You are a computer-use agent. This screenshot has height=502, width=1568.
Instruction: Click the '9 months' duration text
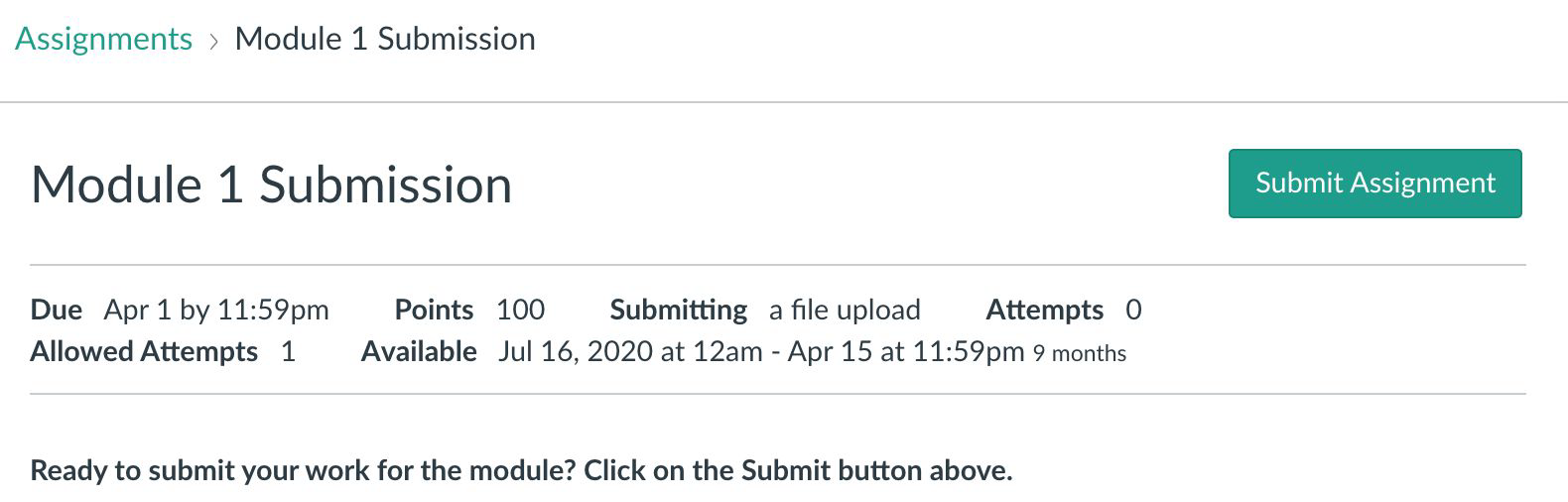[x=1079, y=353]
